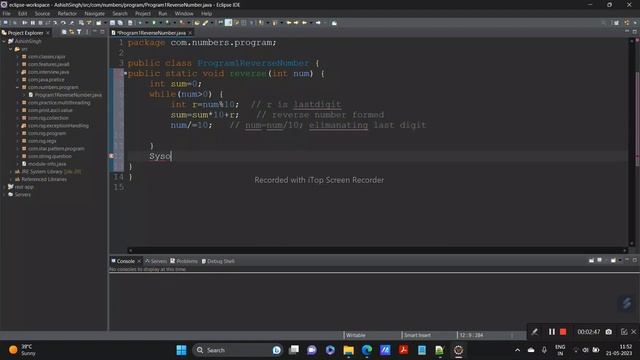Show hidden system tray icons chevron
Screen dimensions: 640x360
[517, 350]
